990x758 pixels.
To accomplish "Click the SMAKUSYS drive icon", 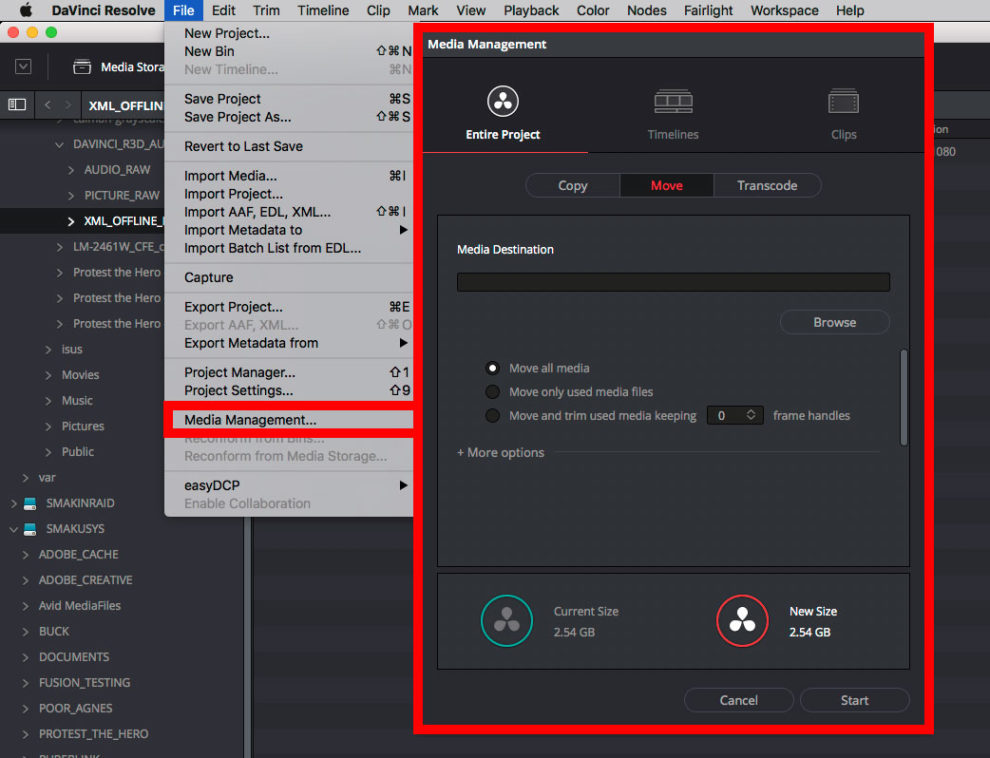I will (x=30, y=529).
